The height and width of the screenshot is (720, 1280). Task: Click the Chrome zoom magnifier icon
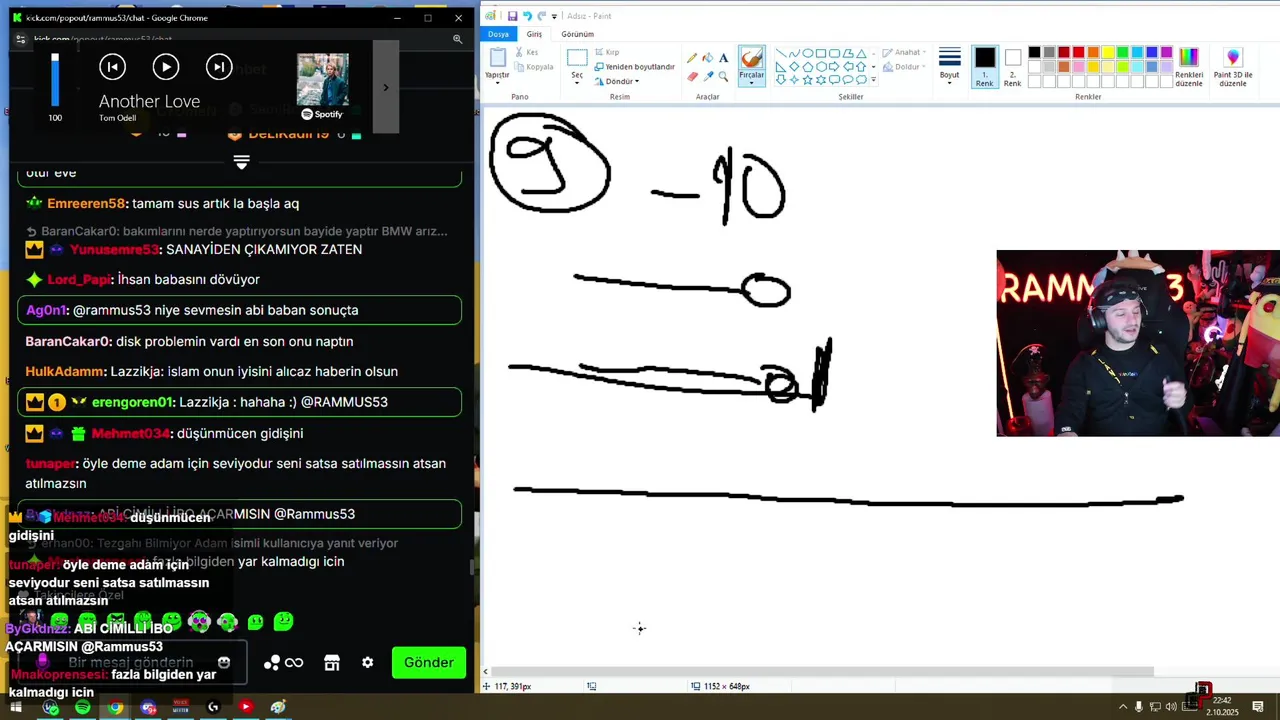tap(457, 39)
